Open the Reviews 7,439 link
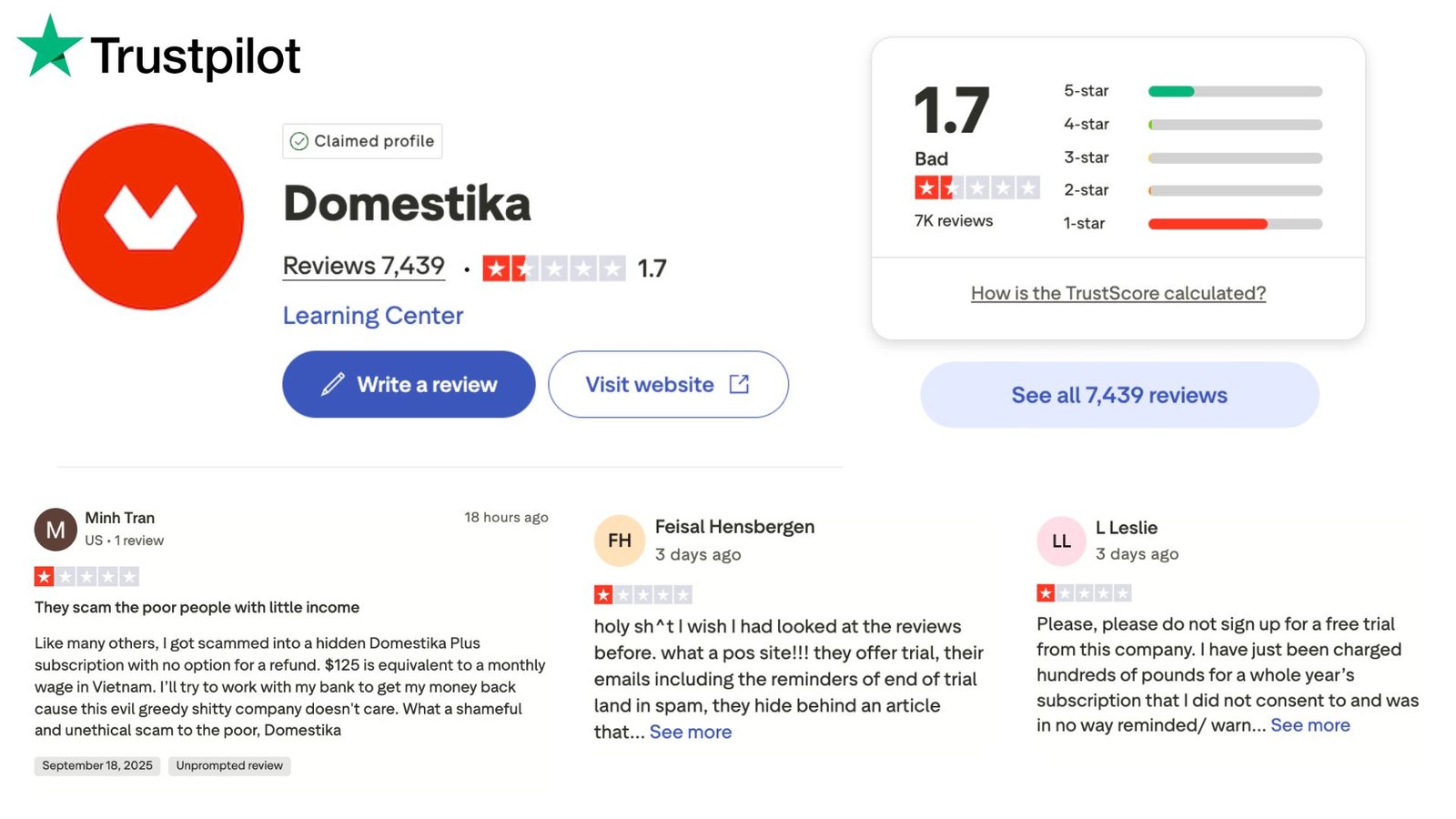The image size is (1456, 819). coord(363,266)
